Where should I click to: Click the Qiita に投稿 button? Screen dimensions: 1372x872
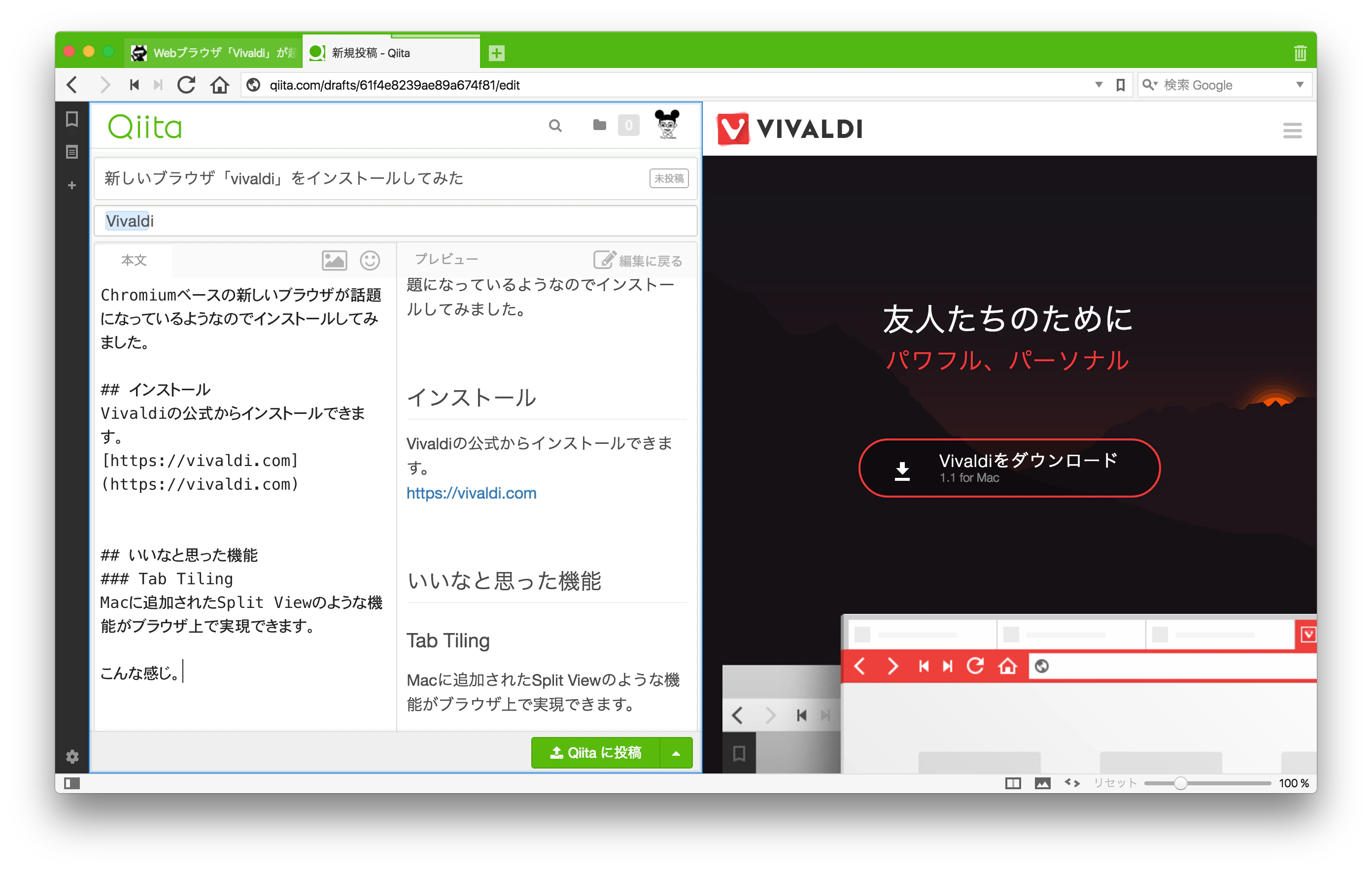click(595, 753)
